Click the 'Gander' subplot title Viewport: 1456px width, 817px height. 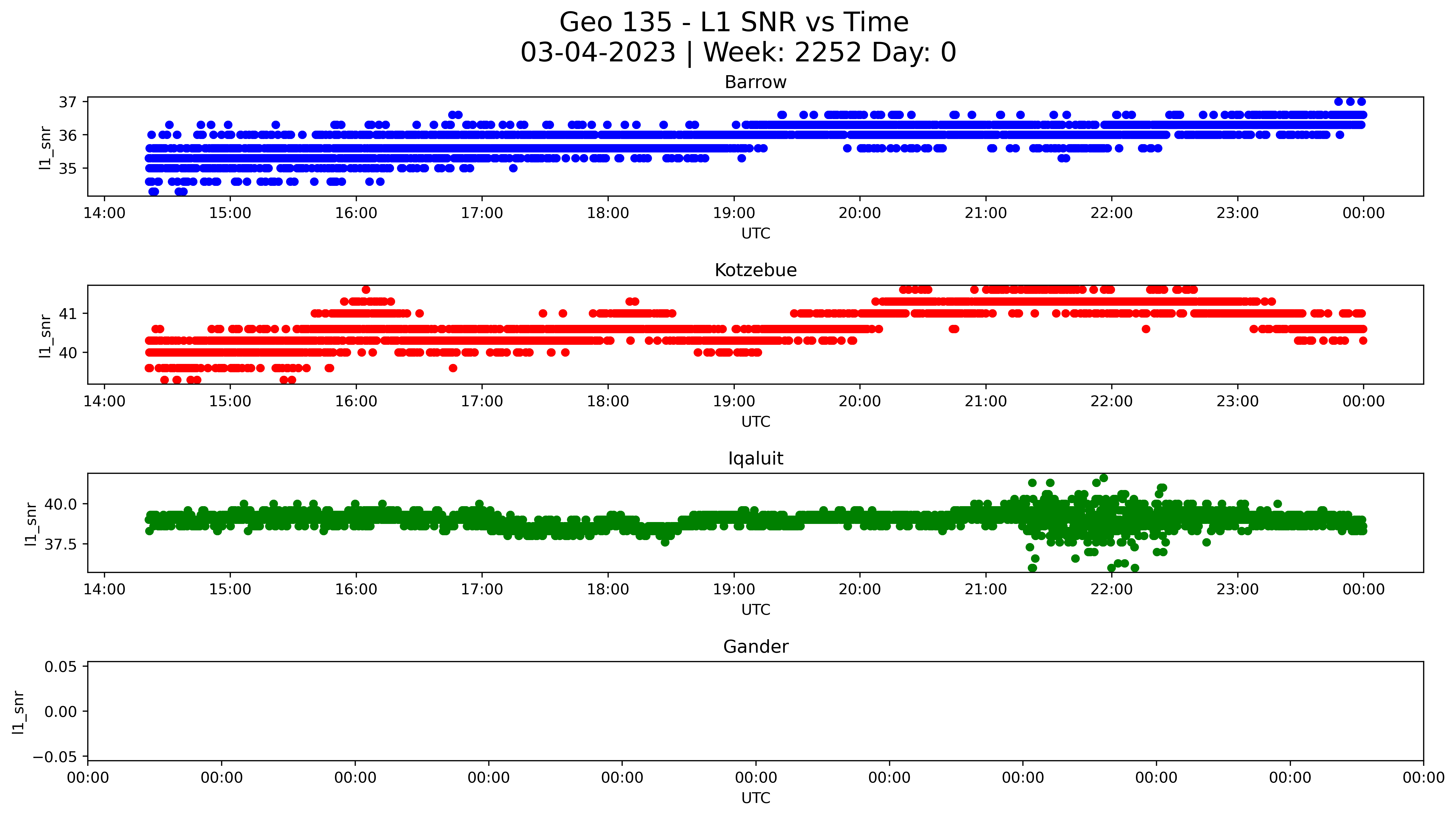pyautogui.click(x=756, y=646)
